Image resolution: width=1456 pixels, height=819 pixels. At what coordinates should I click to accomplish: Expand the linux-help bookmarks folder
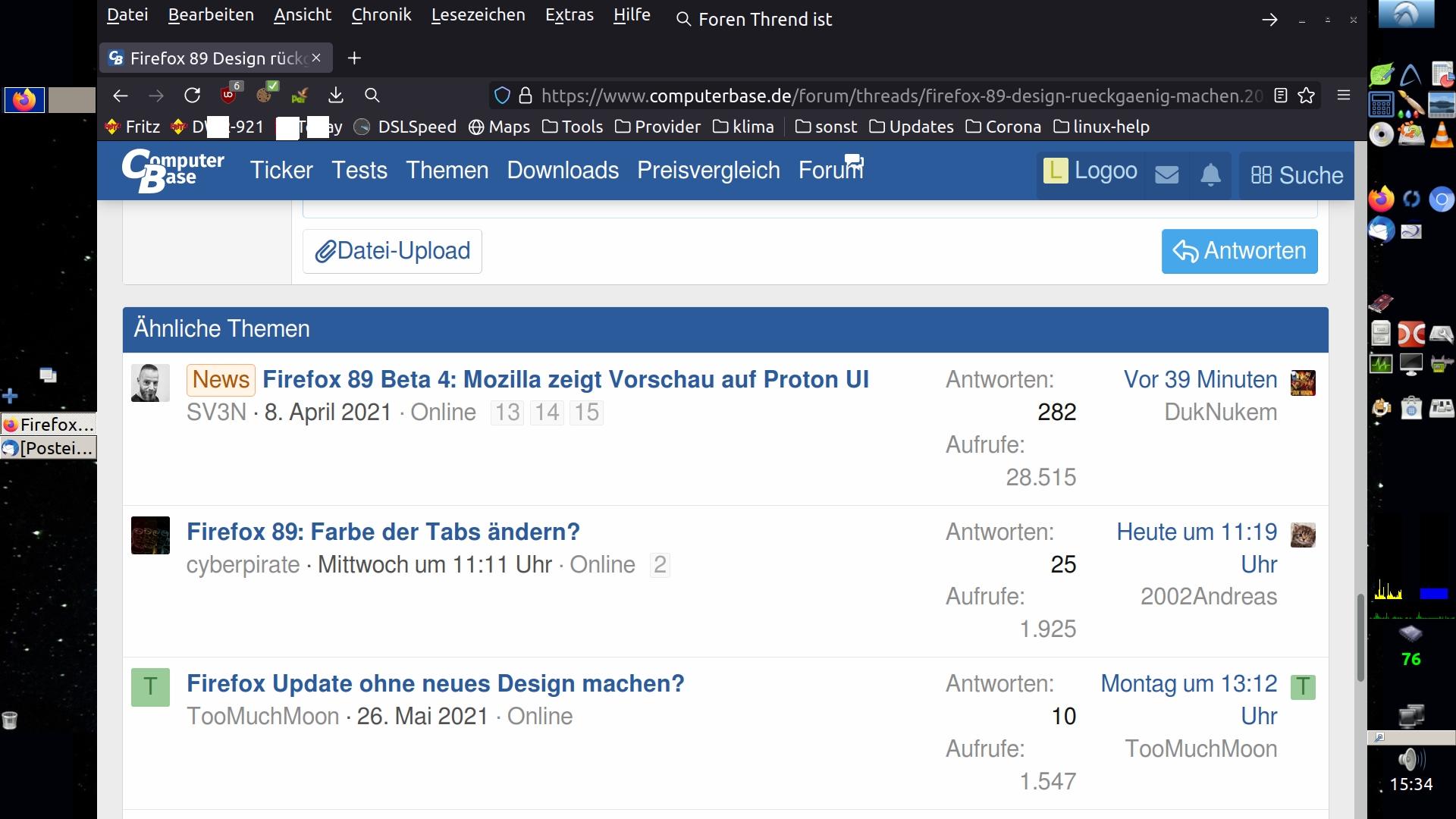tap(1101, 127)
